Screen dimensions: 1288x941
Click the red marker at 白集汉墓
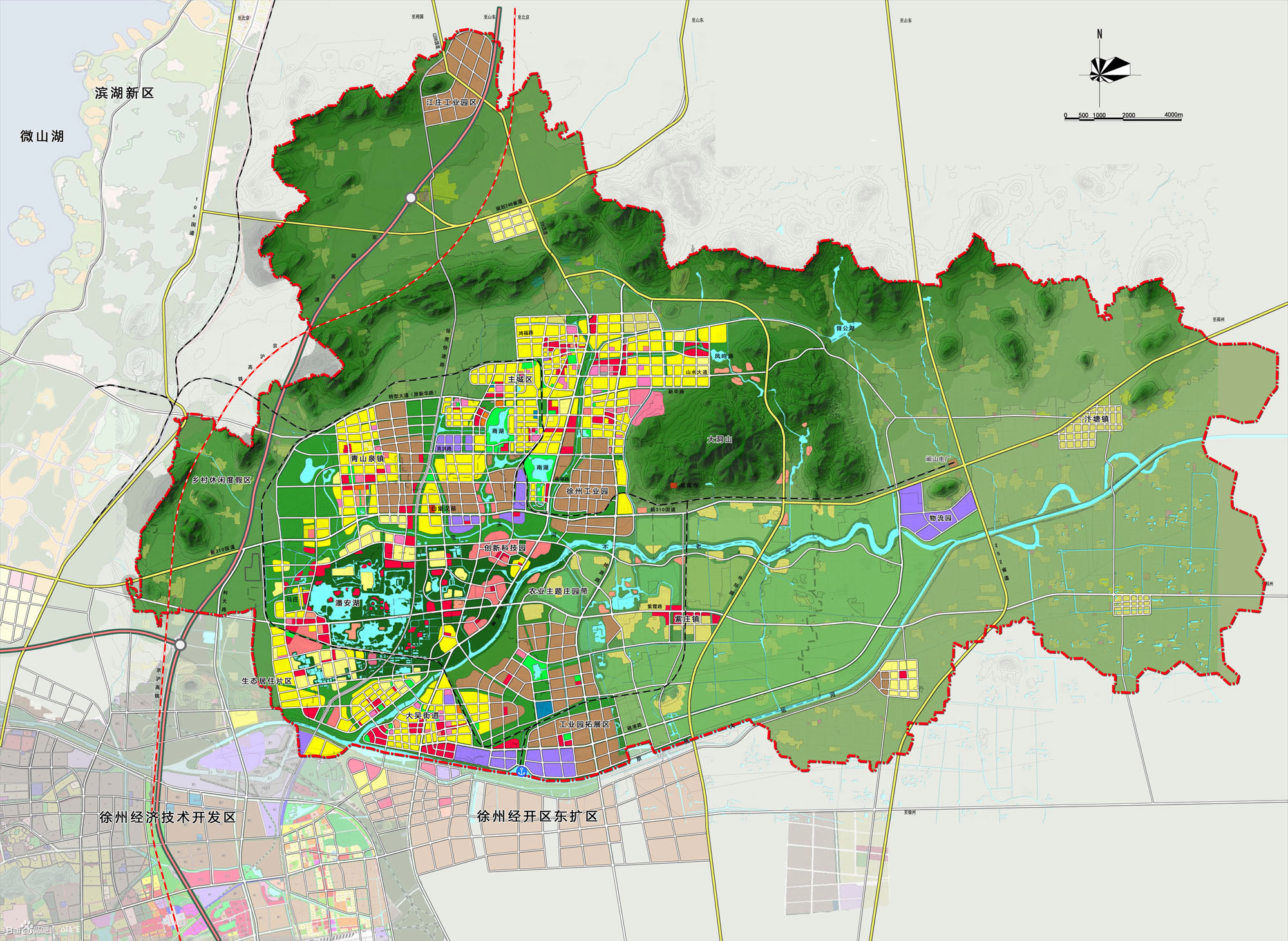pyautogui.click(x=432, y=508)
